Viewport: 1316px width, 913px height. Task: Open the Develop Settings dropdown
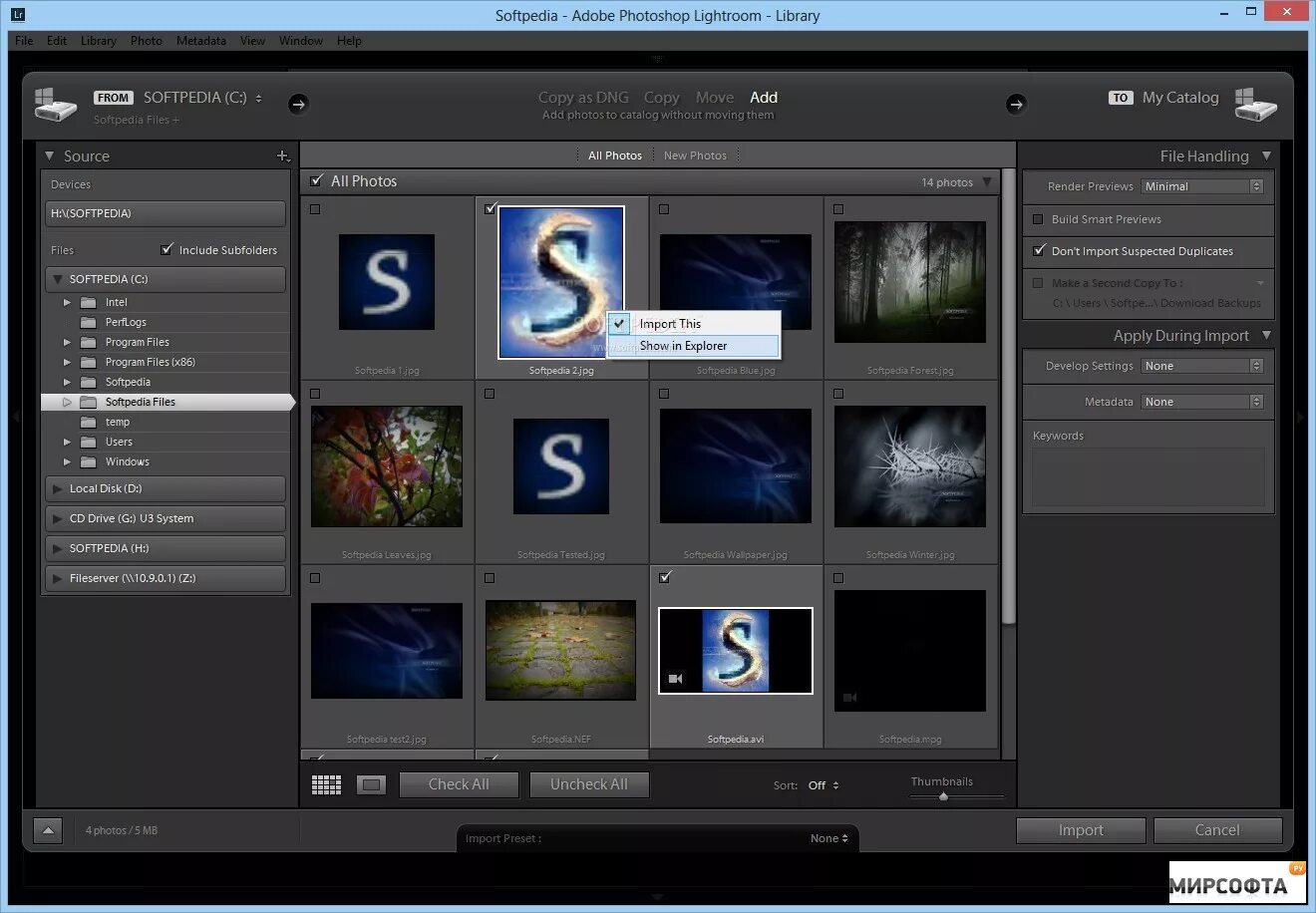(1202, 366)
